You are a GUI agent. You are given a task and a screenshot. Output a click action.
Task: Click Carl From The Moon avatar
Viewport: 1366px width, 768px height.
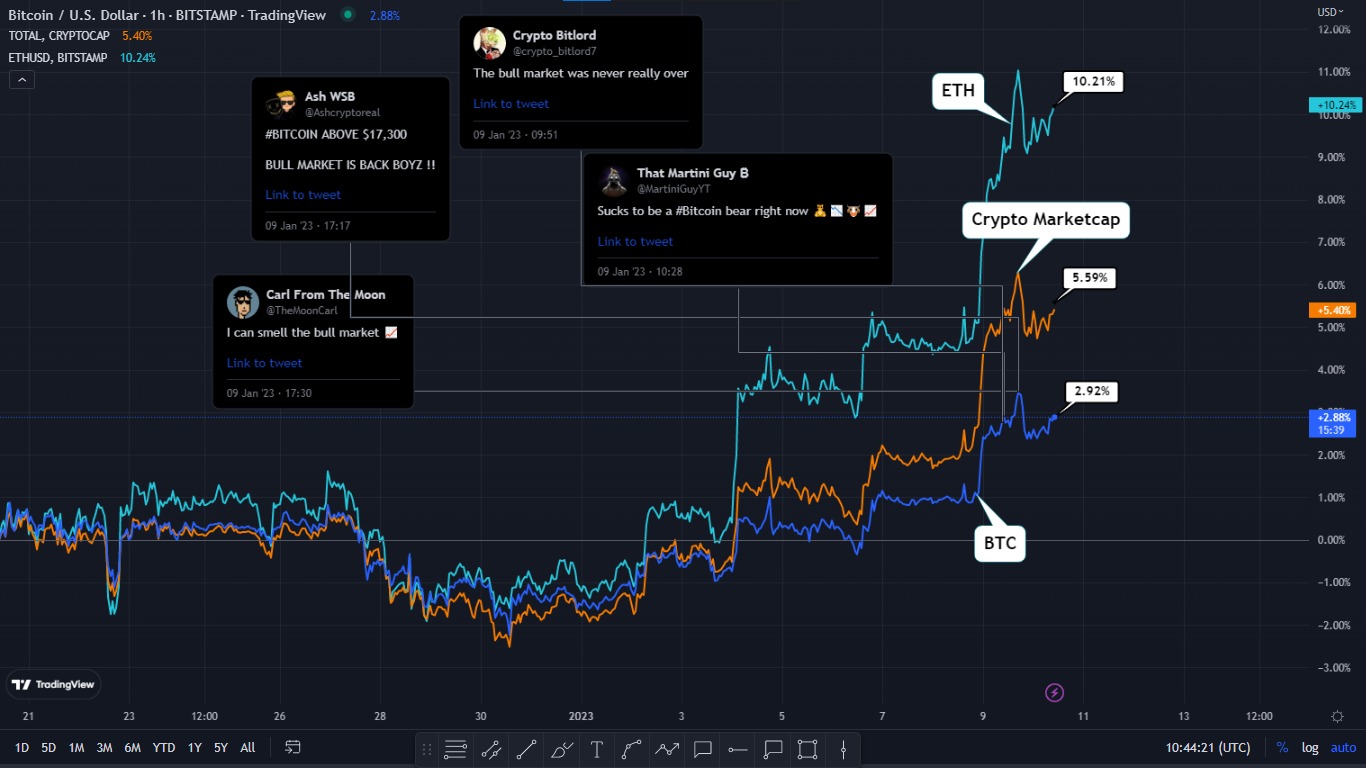[243, 301]
